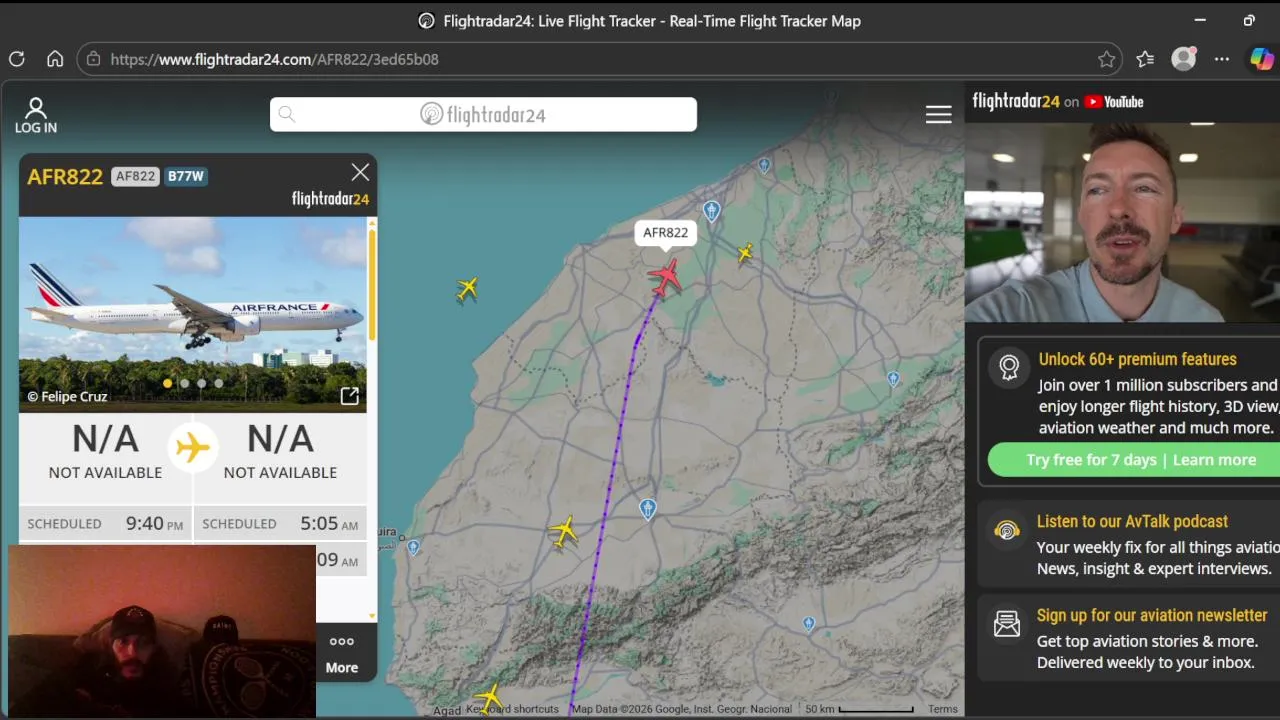Play the YouTube video thumbnail in sidebar

(x=1122, y=222)
